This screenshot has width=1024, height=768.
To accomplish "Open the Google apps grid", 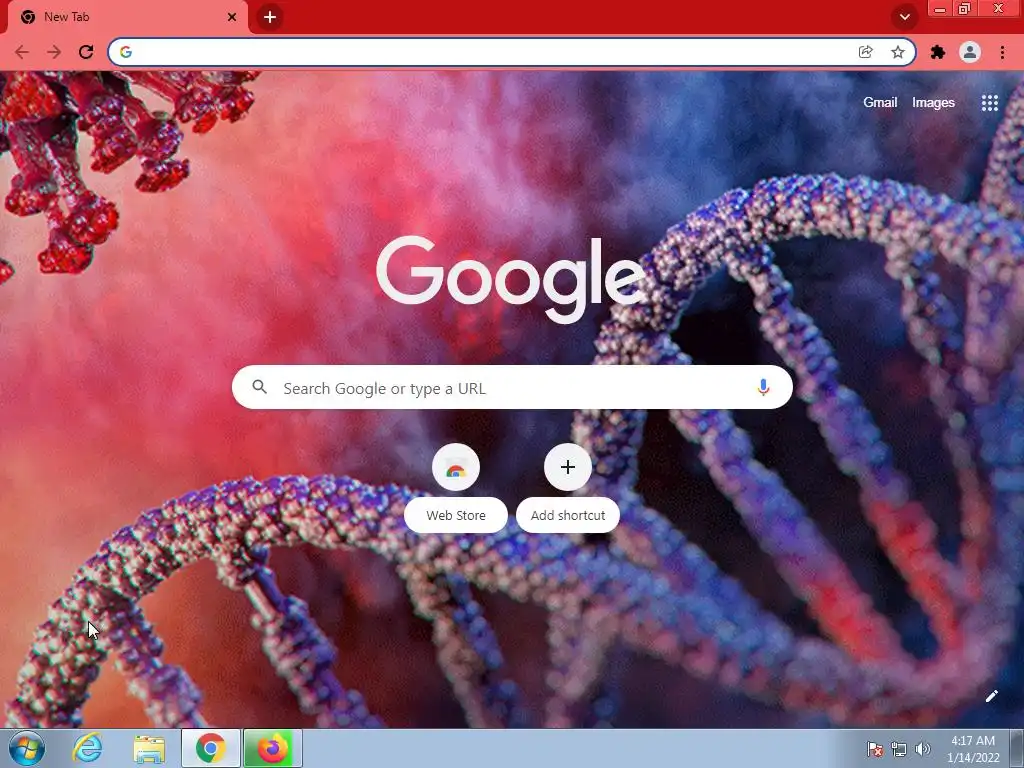I will (x=989, y=103).
